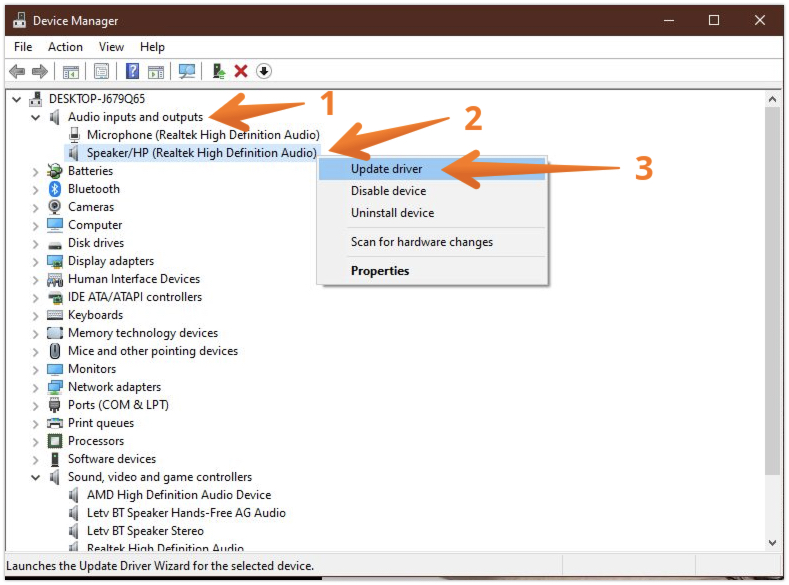Click the down-arrow Disable device toolbar icon
The image size is (789, 585).
pyautogui.click(x=264, y=71)
